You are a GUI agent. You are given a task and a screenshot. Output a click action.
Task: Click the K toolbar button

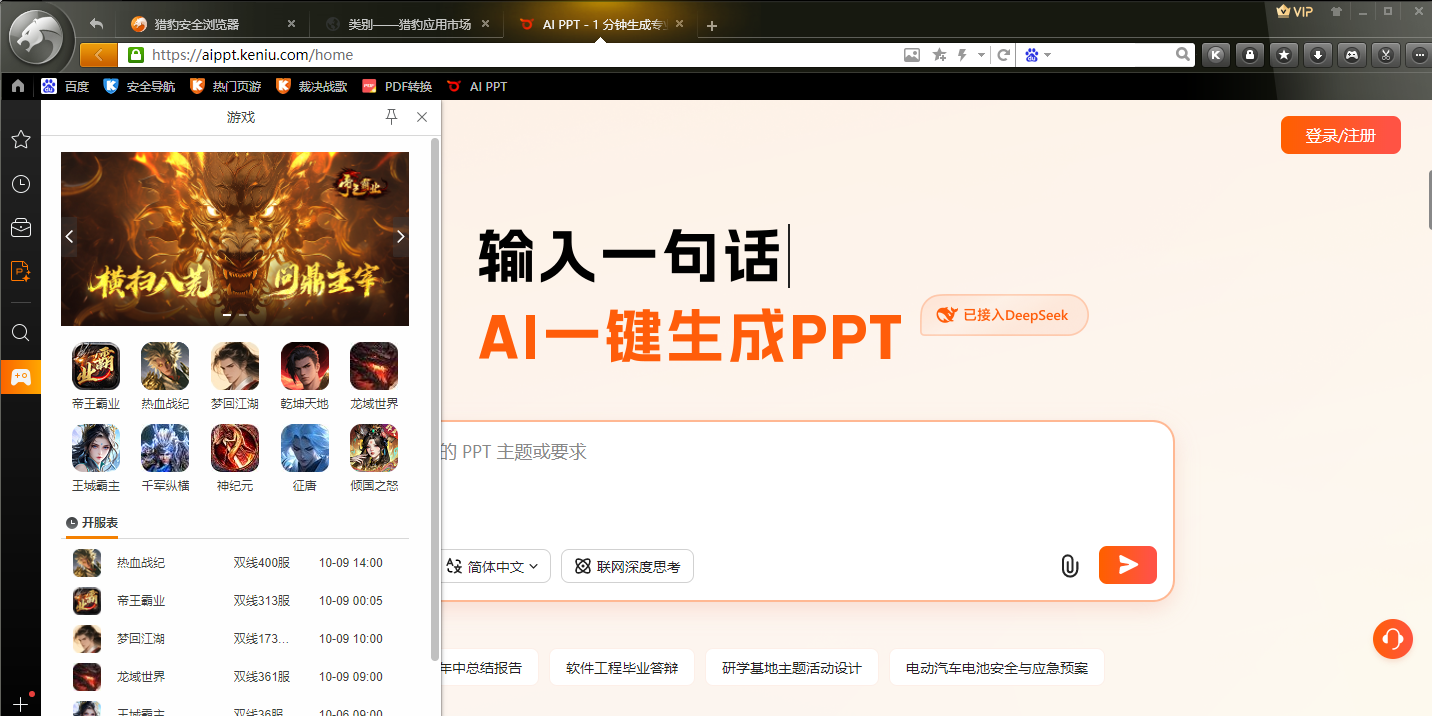pyautogui.click(x=1216, y=55)
